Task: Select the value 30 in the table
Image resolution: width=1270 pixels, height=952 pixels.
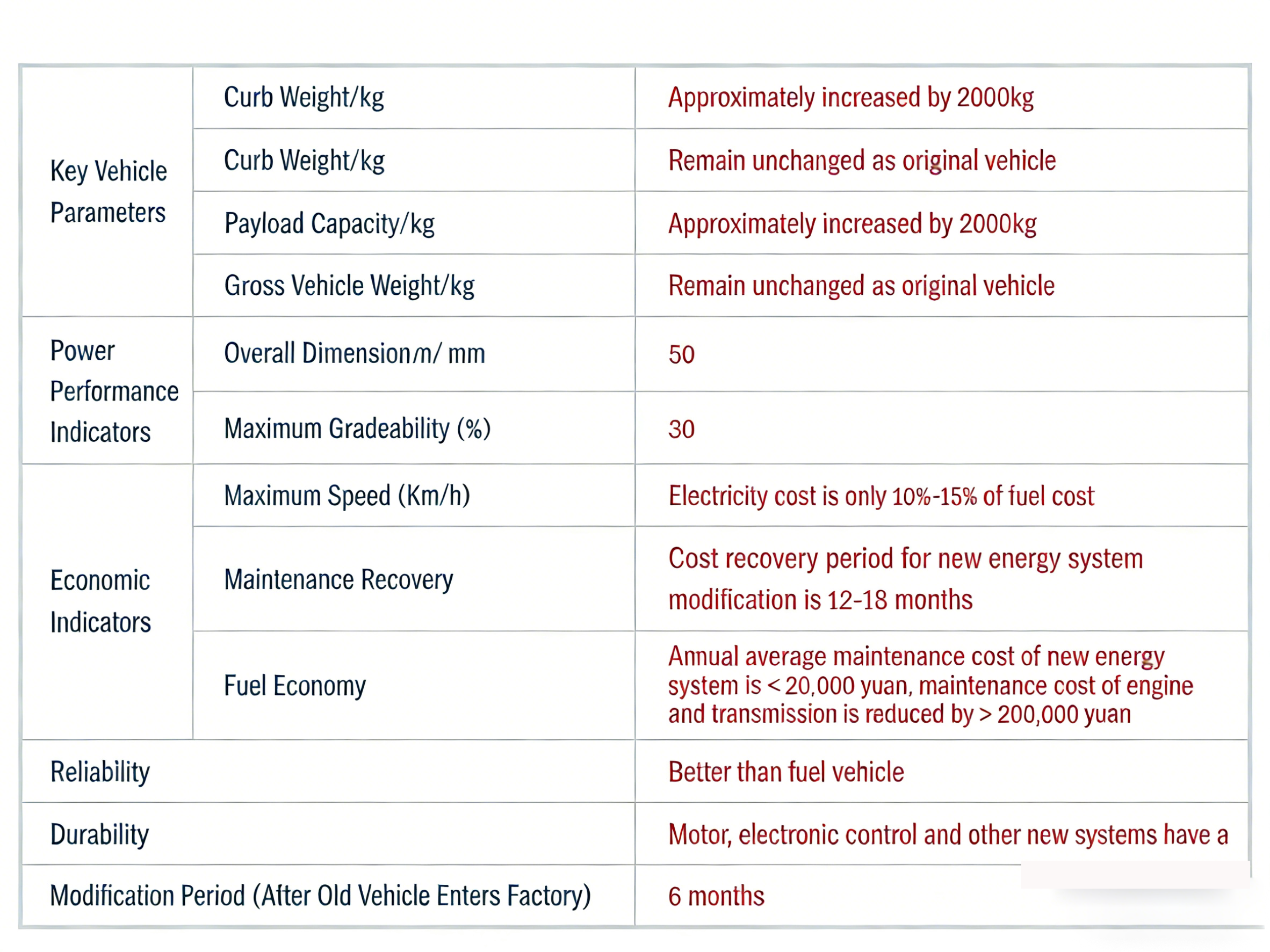Action: click(x=682, y=429)
